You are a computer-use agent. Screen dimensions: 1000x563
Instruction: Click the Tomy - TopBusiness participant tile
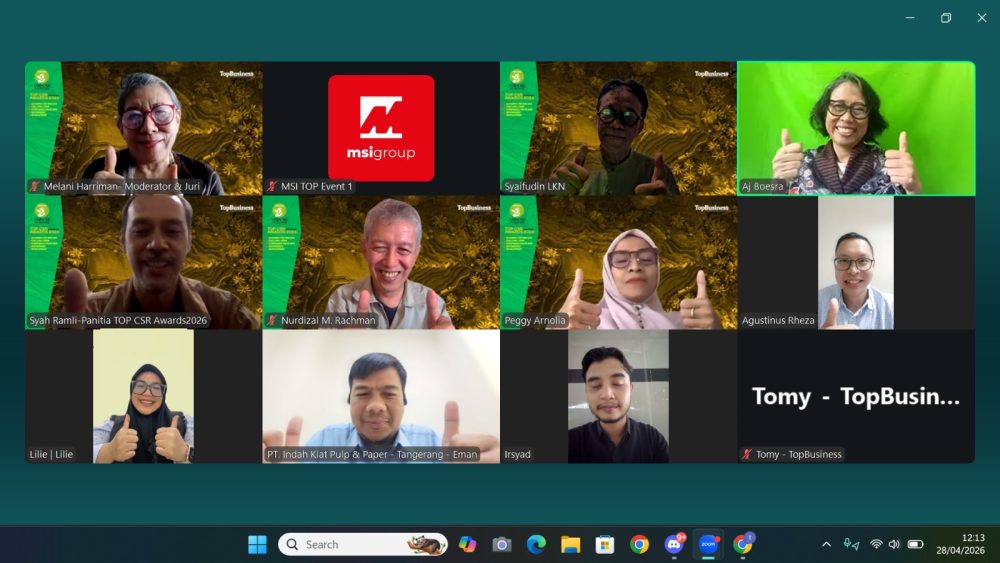856,396
